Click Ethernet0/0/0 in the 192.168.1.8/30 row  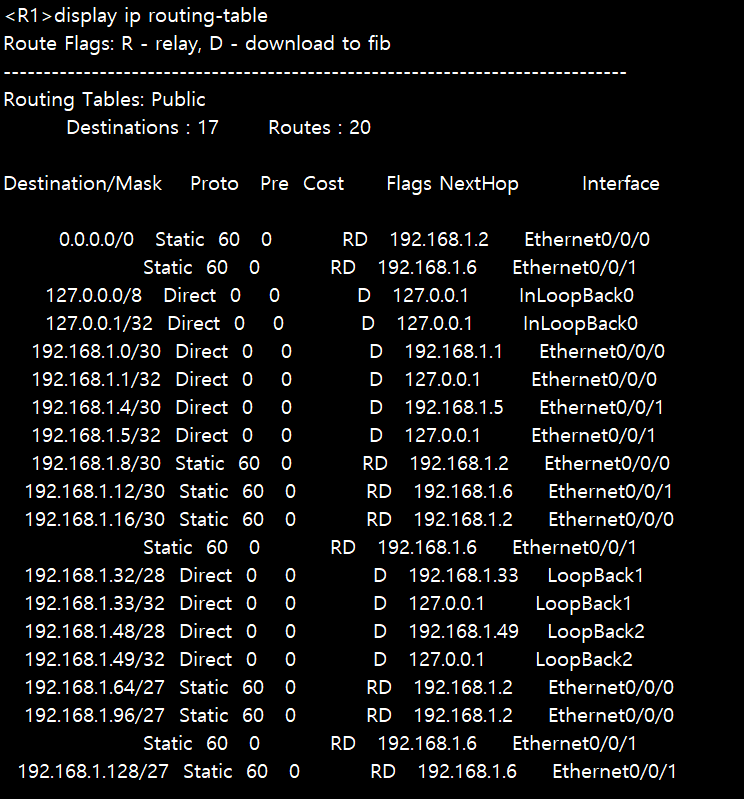click(607, 464)
